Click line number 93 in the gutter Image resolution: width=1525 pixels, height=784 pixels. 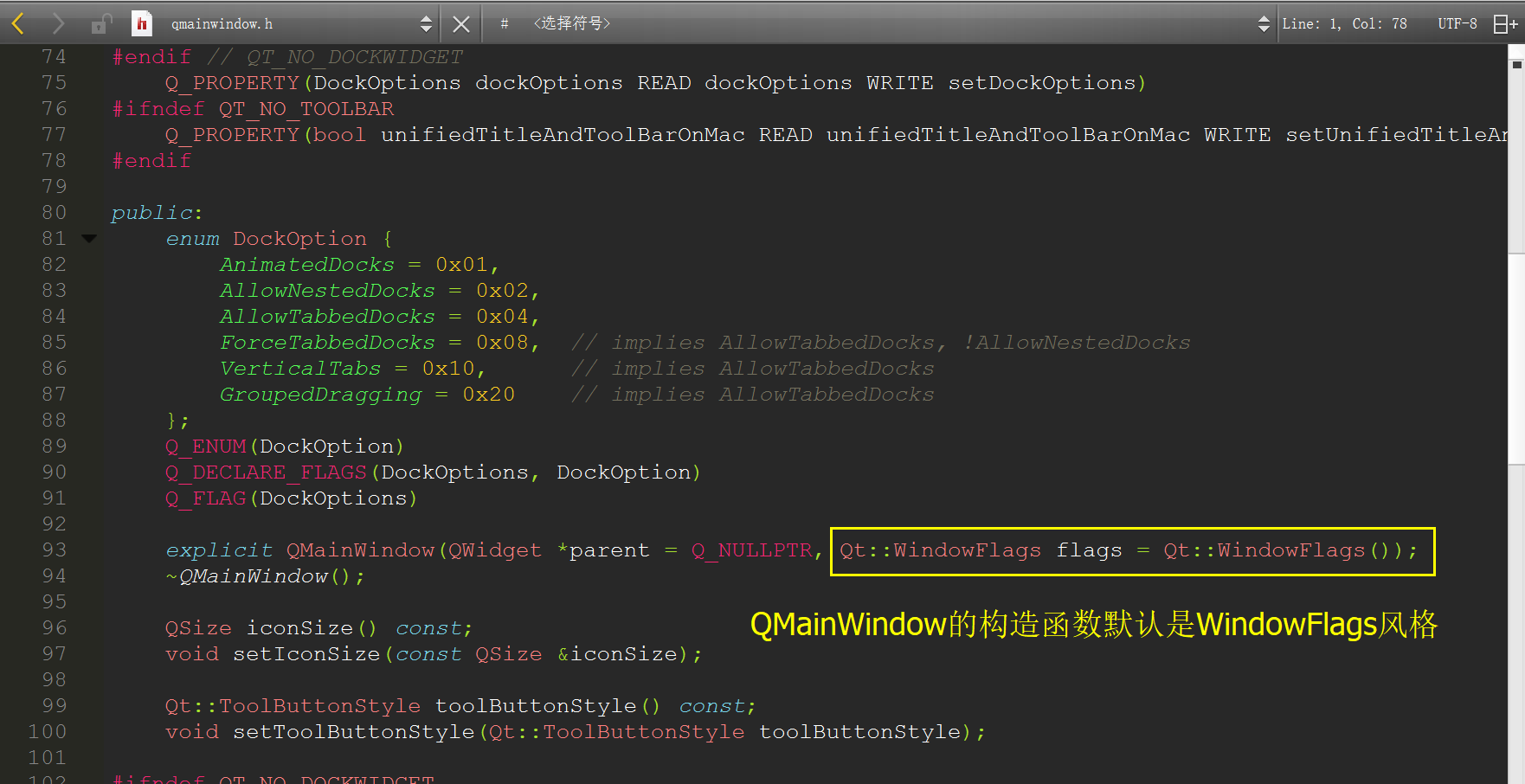coord(54,549)
